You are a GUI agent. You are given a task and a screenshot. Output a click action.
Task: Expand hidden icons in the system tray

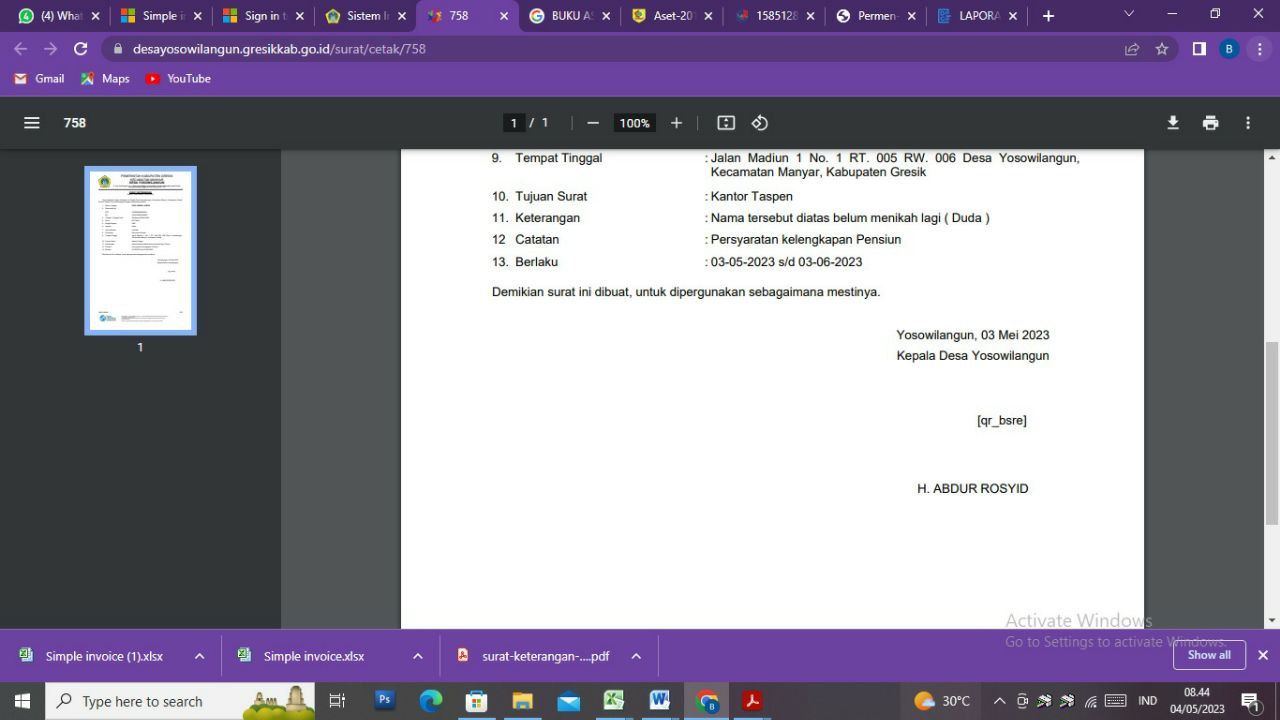[999, 701]
